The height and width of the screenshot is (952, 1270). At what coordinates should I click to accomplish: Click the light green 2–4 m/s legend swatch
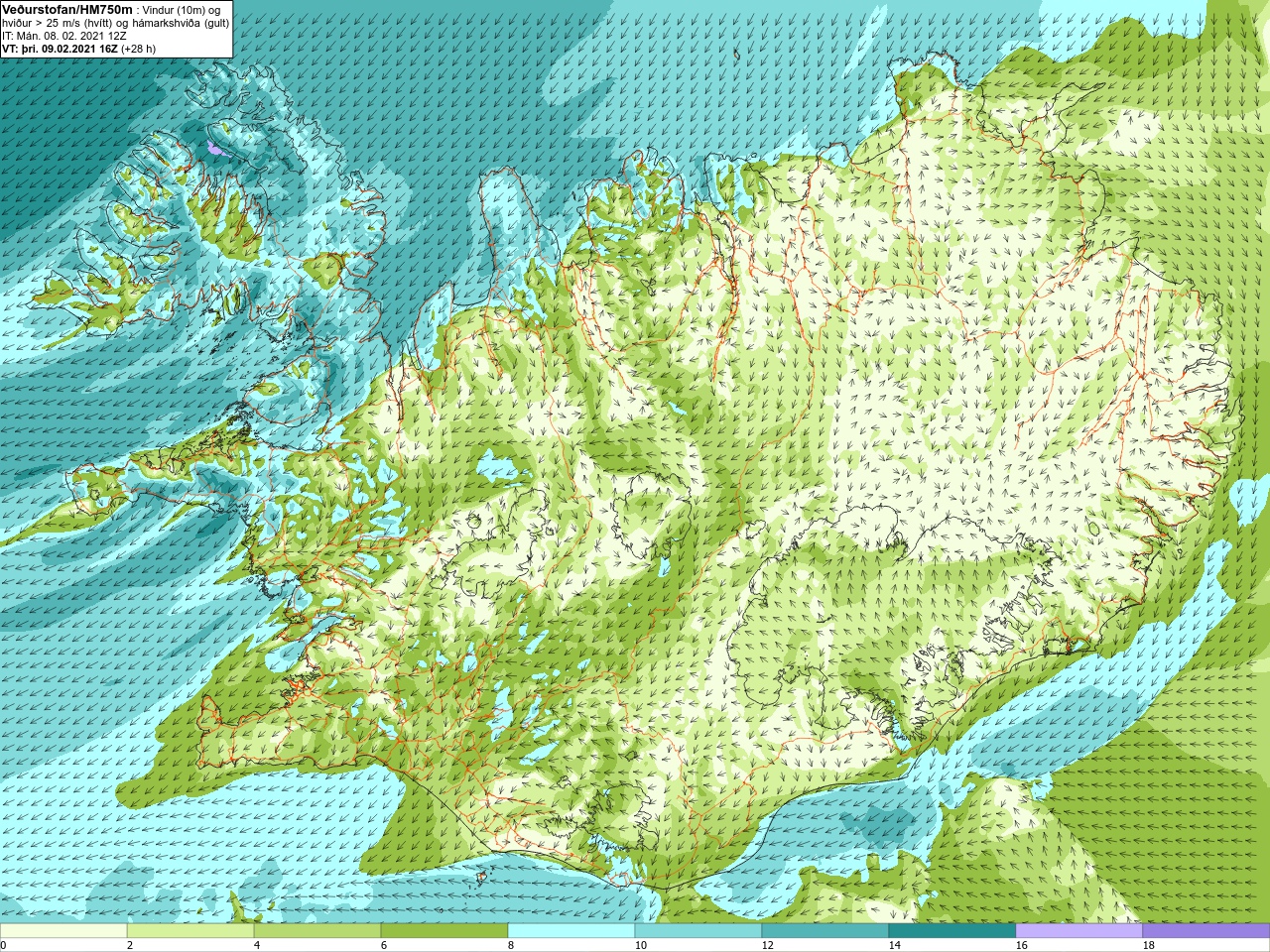click(x=190, y=931)
